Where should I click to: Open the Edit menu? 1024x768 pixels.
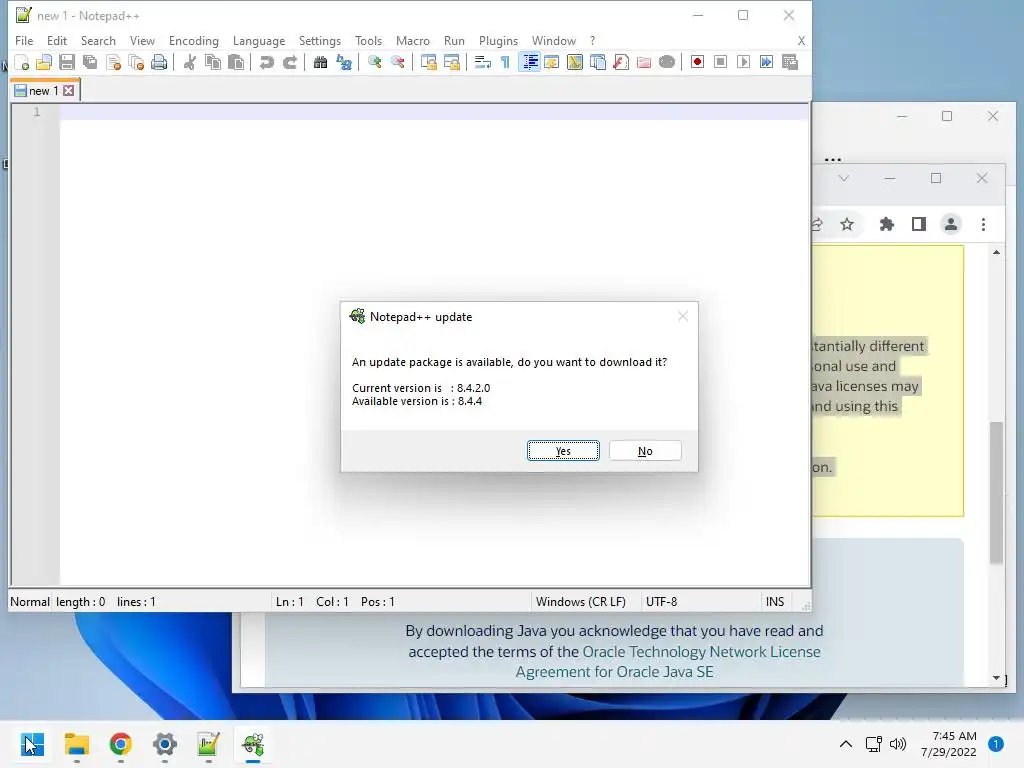coord(57,40)
